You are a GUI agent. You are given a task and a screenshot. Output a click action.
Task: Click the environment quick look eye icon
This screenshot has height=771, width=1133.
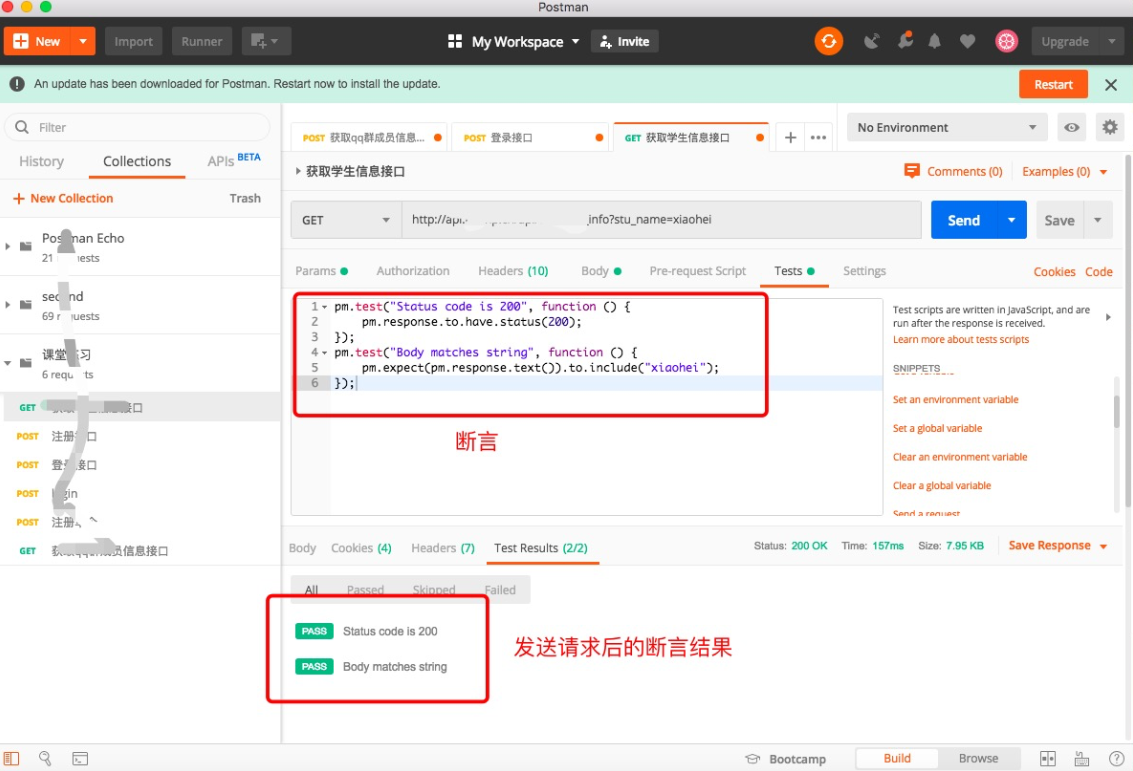(1072, 127)
